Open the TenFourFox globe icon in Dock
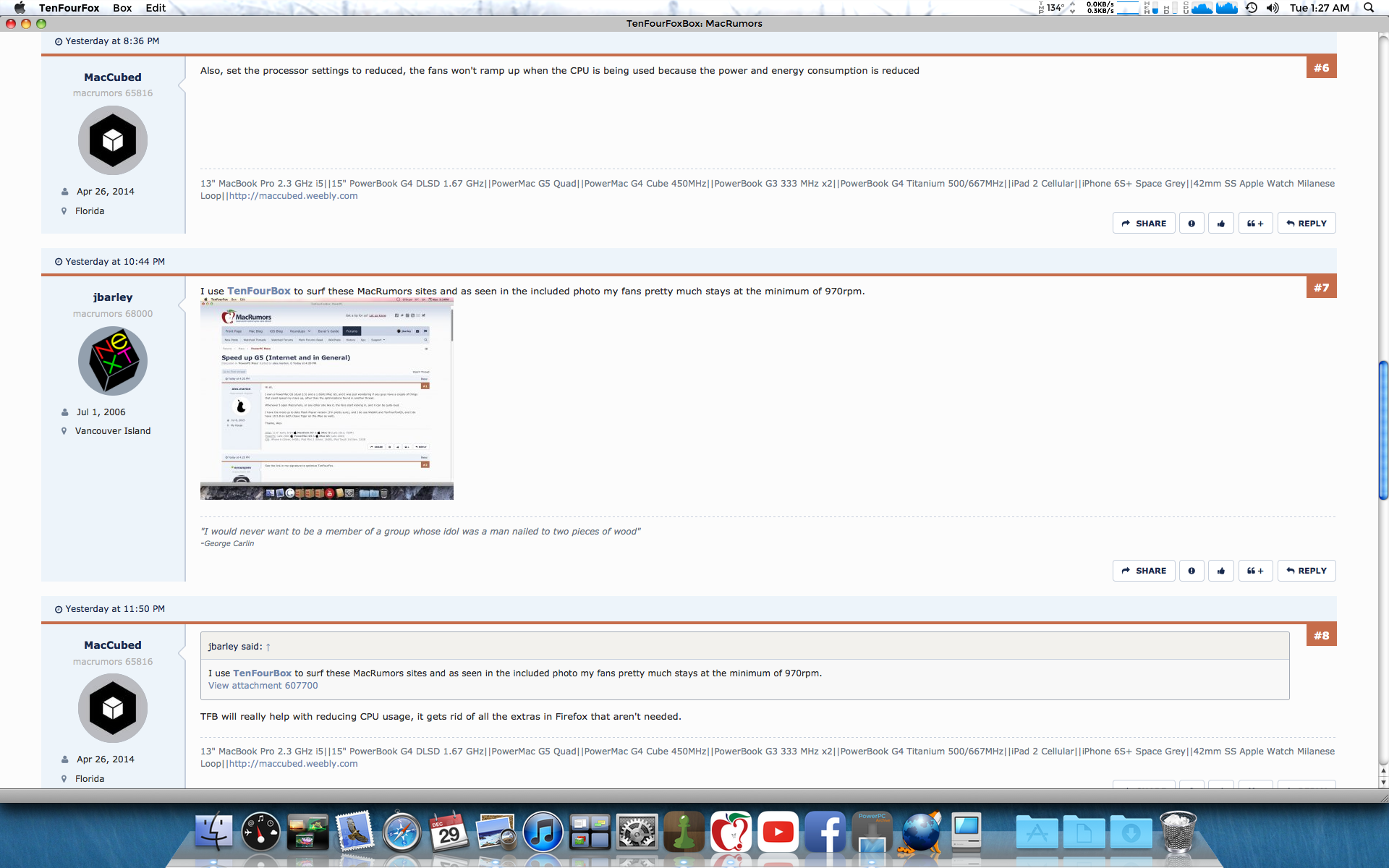The image size is (1389, 868). click(x=920, y=832)
